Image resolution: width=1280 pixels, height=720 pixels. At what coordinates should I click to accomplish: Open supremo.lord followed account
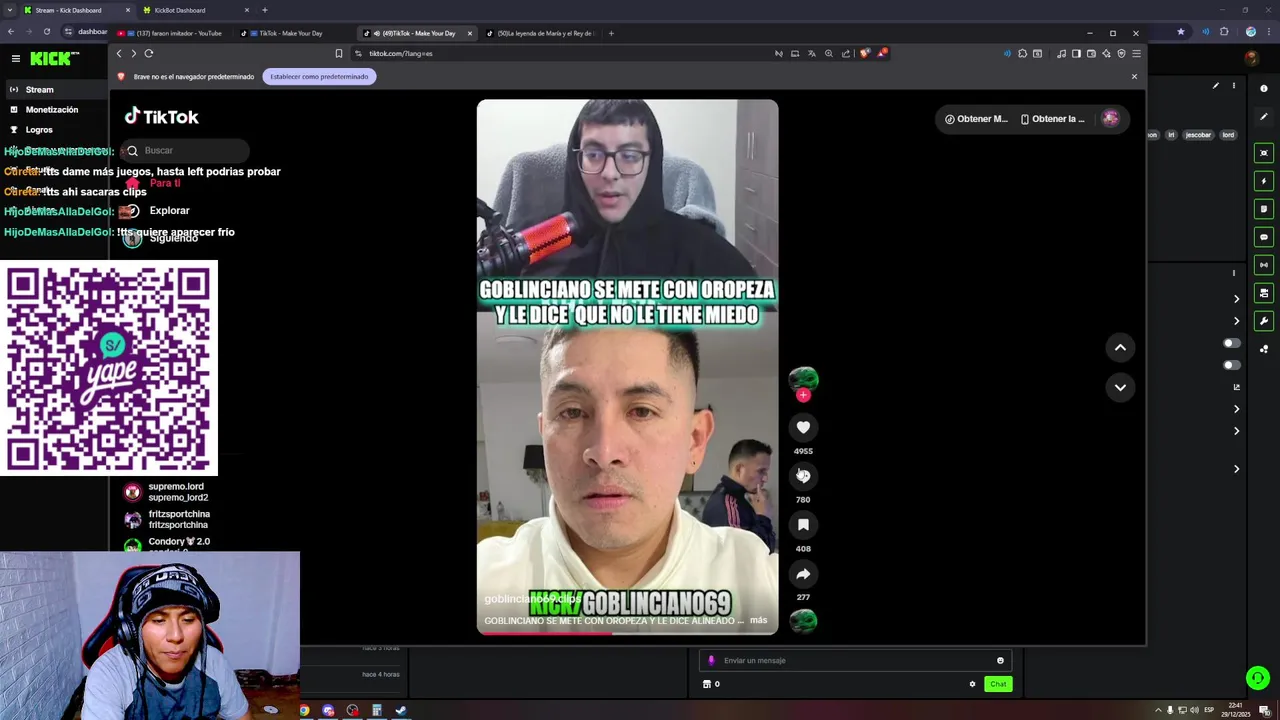tap(167, 492)
